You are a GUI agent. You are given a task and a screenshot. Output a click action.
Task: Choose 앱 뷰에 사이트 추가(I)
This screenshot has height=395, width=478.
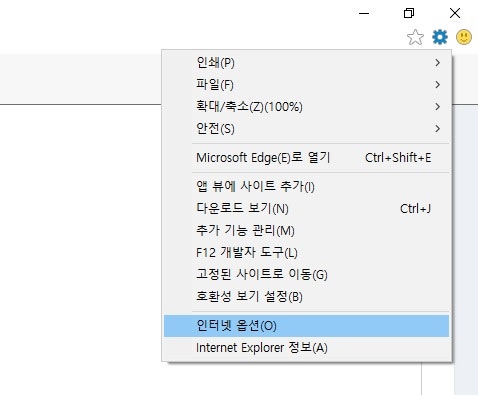306,186
